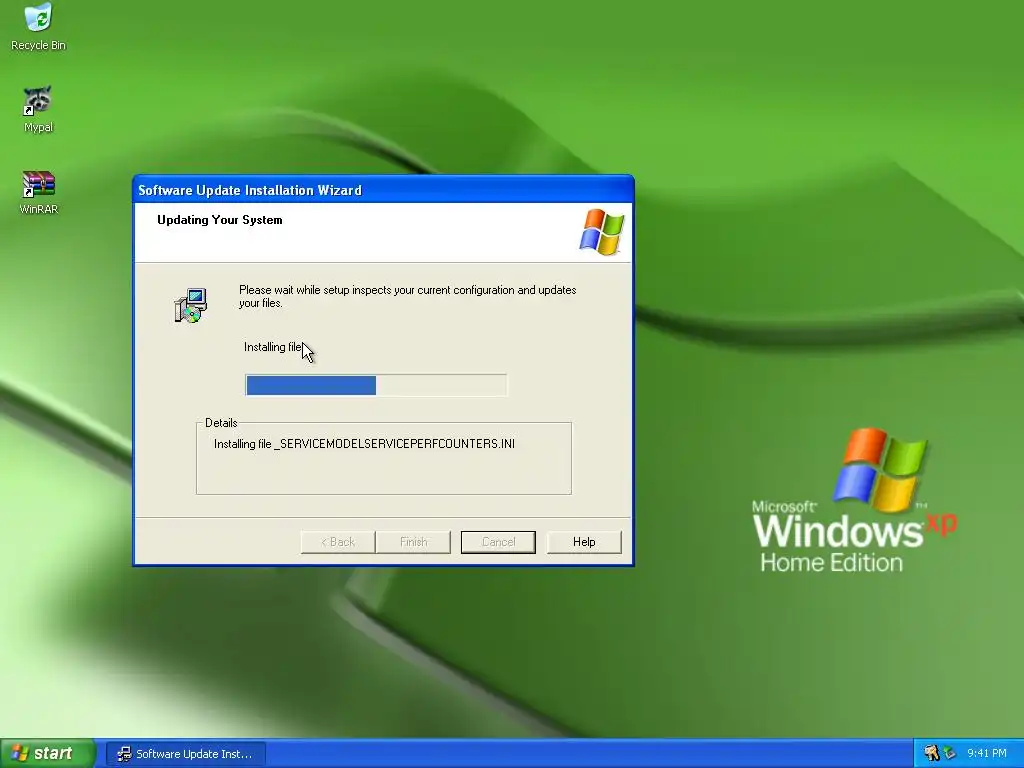
Task: Click the greyed-out Back button
Action: pyautogui.click(x=338, y=542)
